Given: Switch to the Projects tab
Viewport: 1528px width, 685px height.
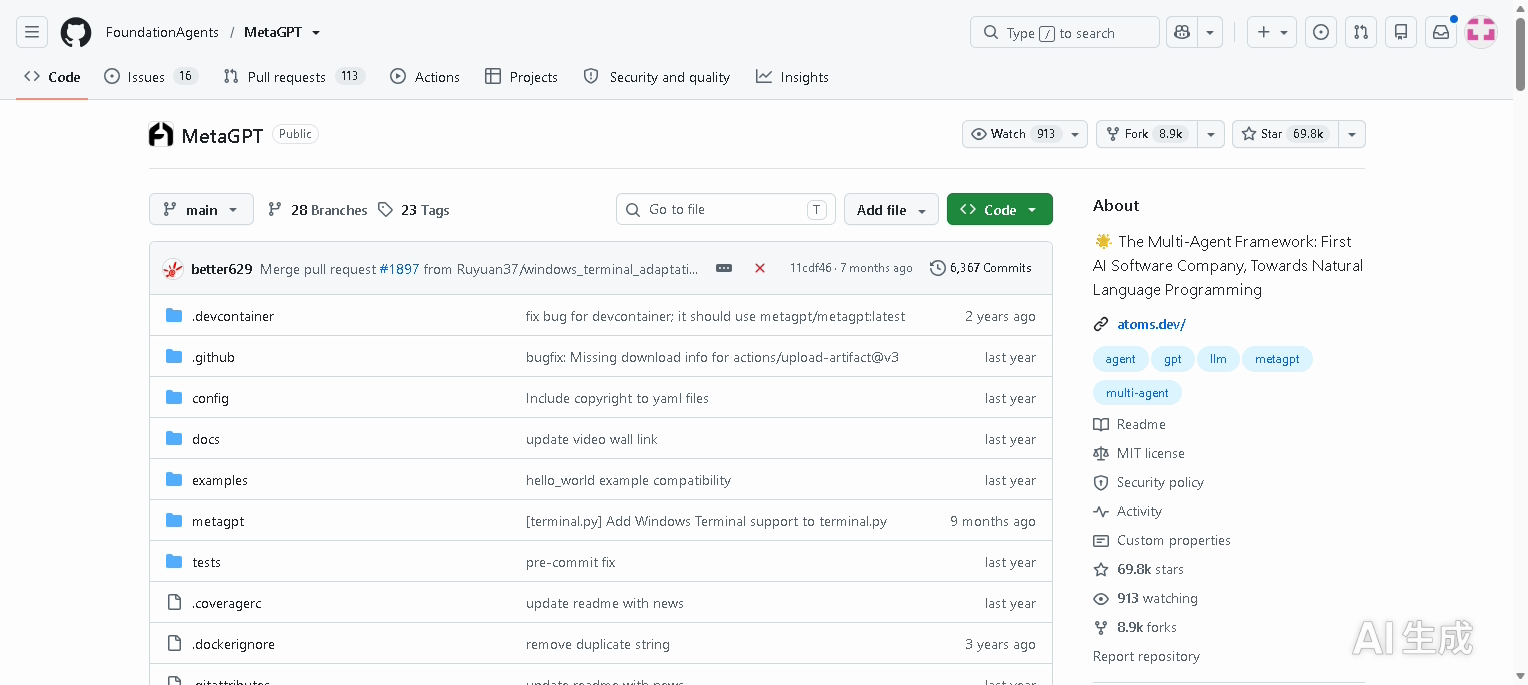Looking at the screenshot, I should 521,77.
